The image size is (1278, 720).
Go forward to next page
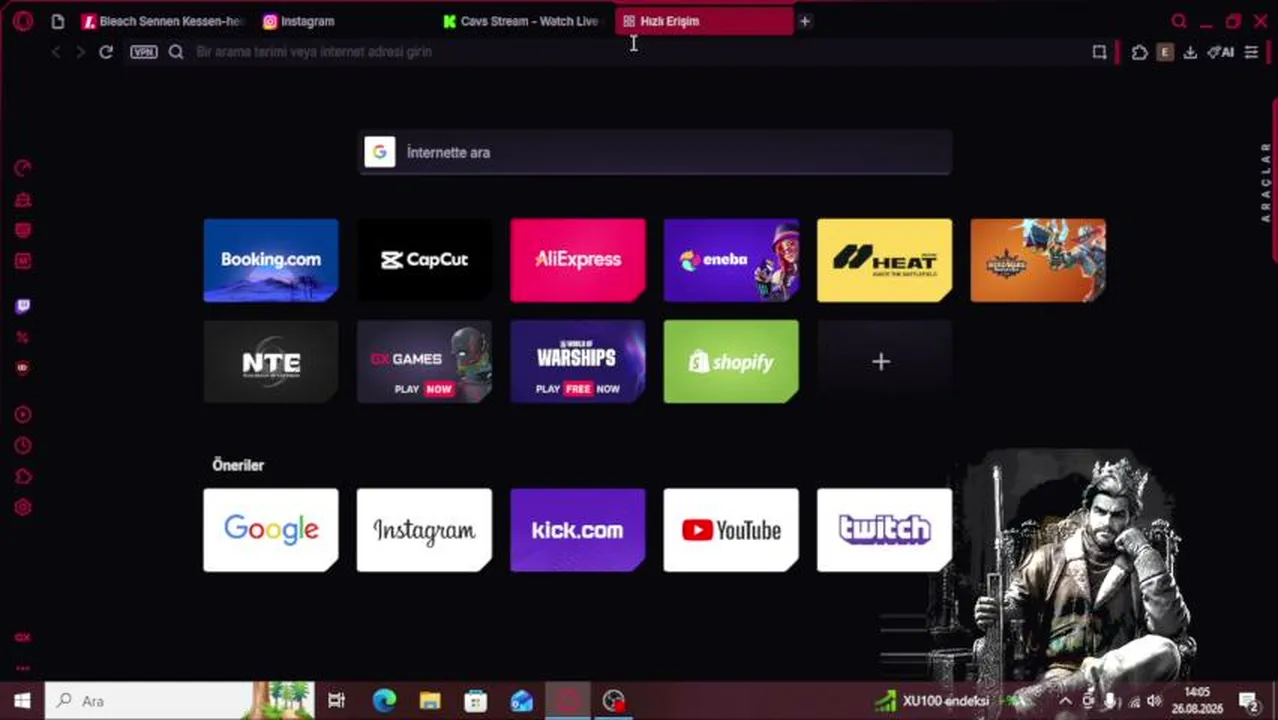pos(80,51)
